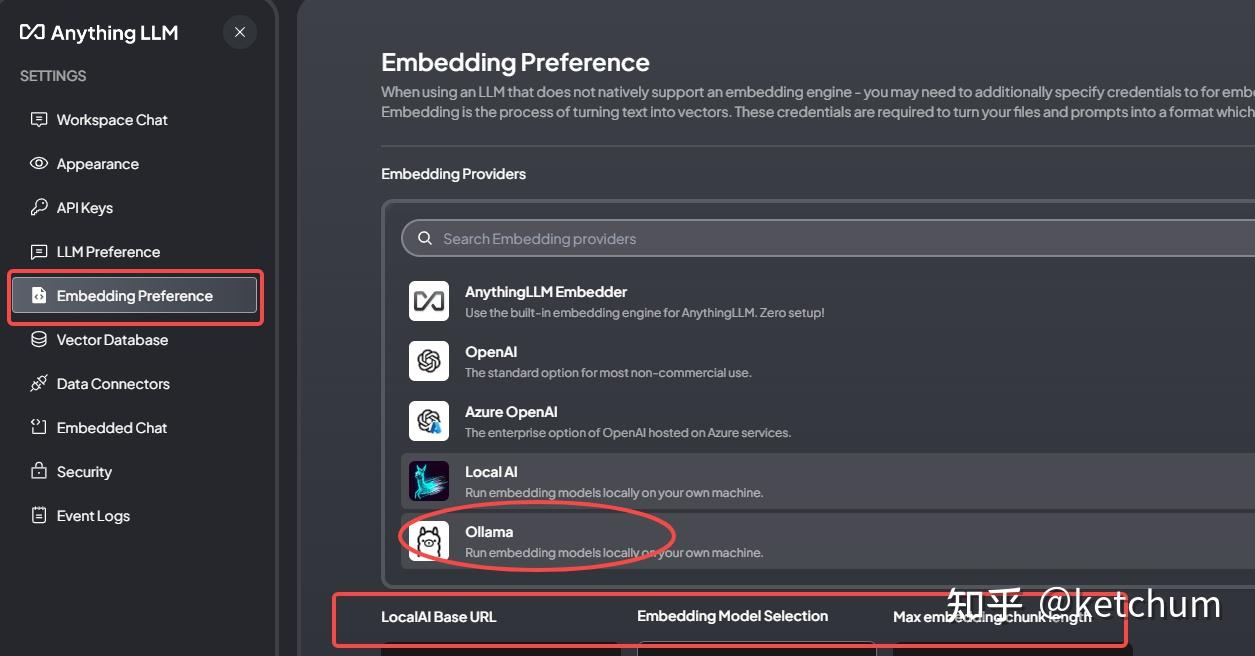The width and height of the screenshot is (1255, 656).
Task: Click the Appearance eye icon
Action: click(39, 164)
